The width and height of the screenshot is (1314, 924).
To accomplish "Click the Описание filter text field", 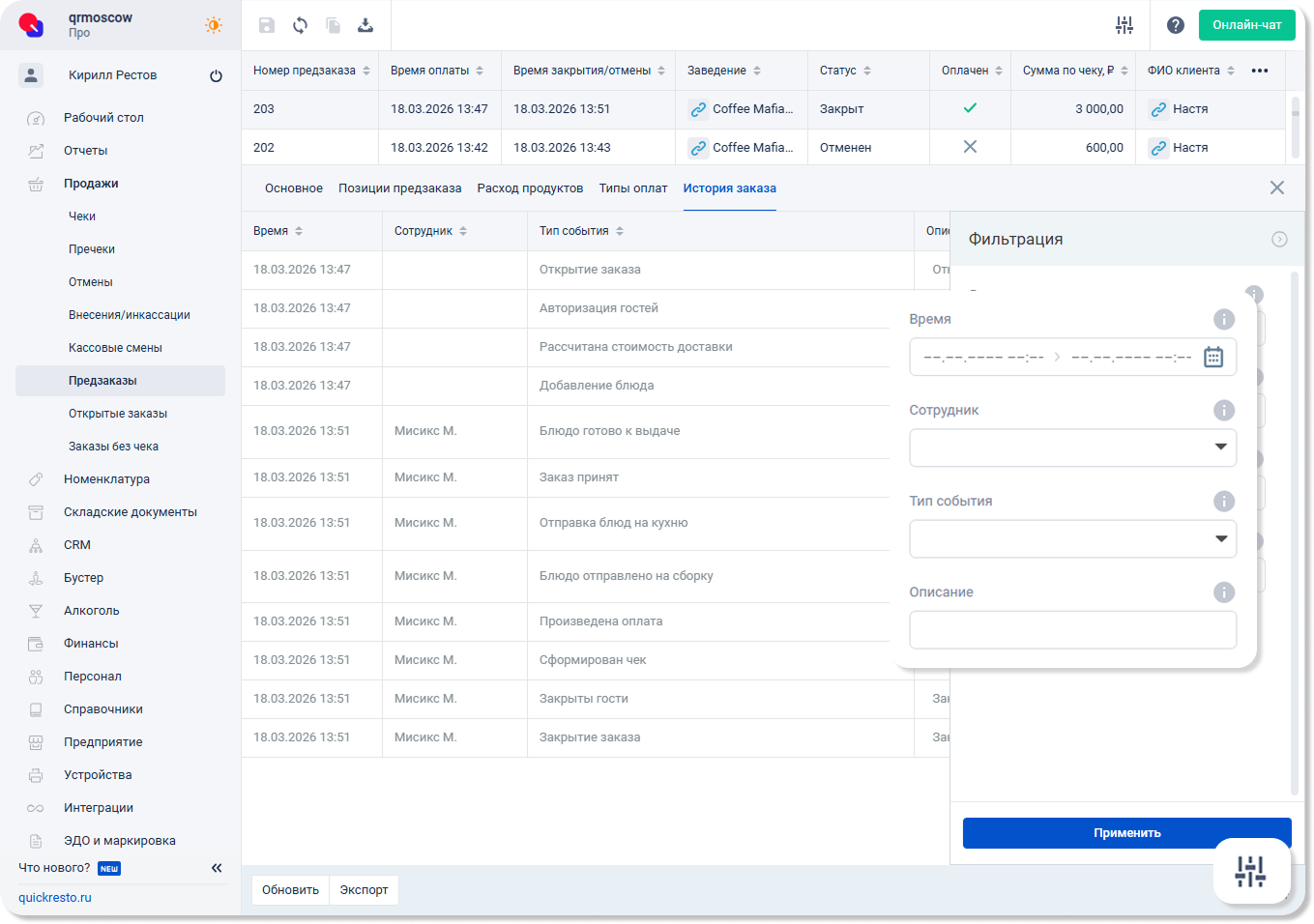I will point(1072,630).
